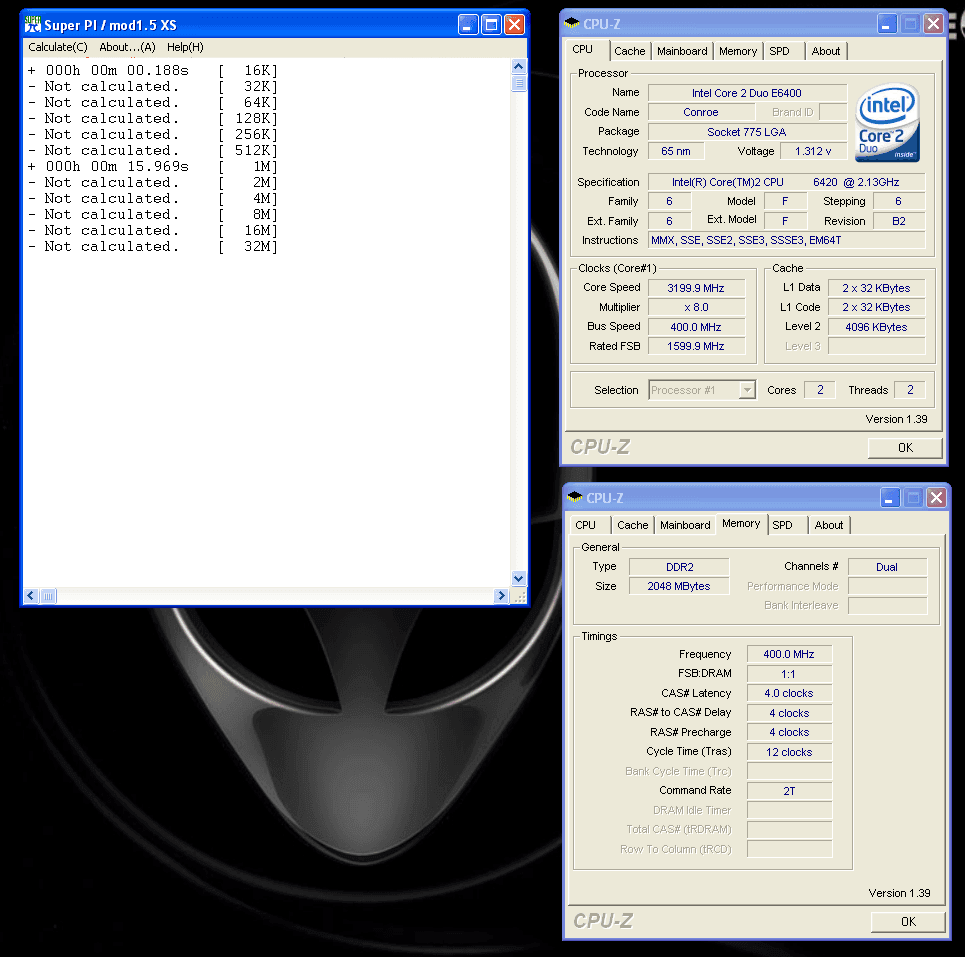Switch to Cache tab in bottom CPU-Z window
965x957 pixels.
(633, 525)
